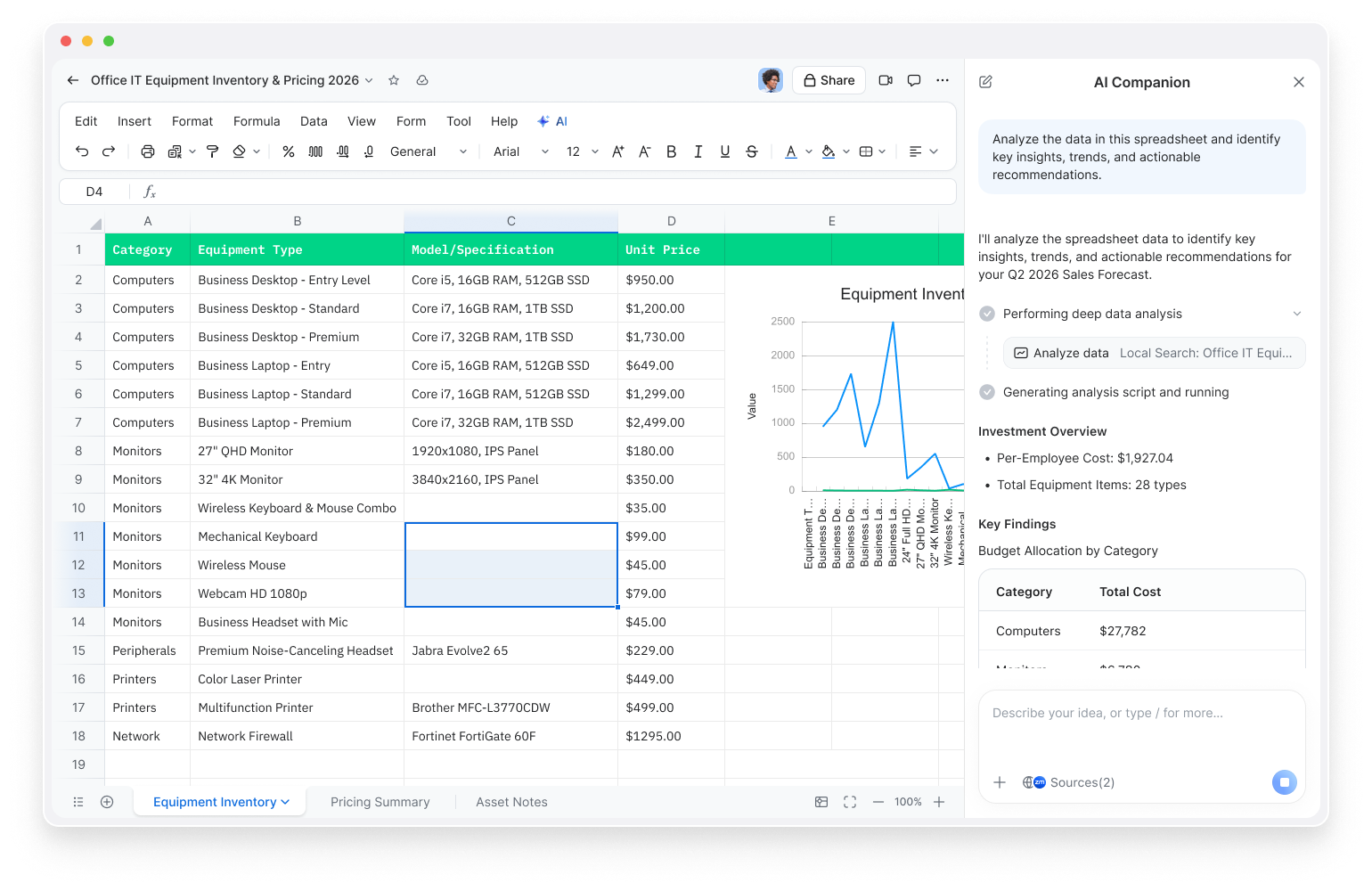Decrease zoom using the minus control

(x=878, y=801)
